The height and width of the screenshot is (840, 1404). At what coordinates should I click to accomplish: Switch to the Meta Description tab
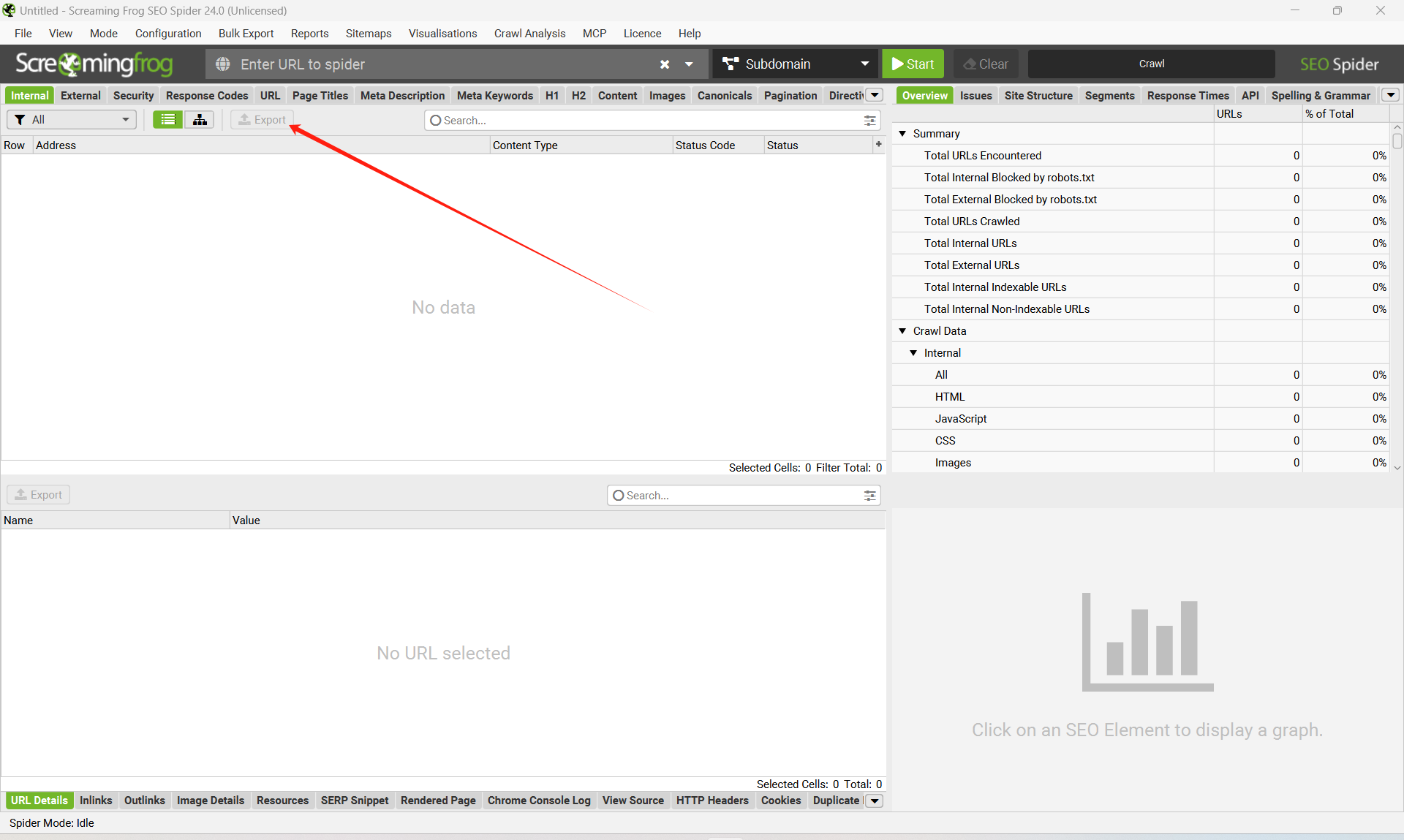(x=402, y=96)
